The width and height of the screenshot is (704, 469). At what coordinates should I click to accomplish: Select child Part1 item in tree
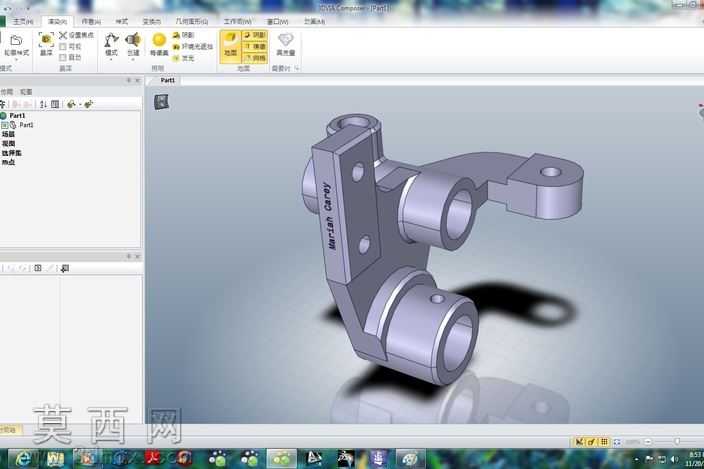26,125
